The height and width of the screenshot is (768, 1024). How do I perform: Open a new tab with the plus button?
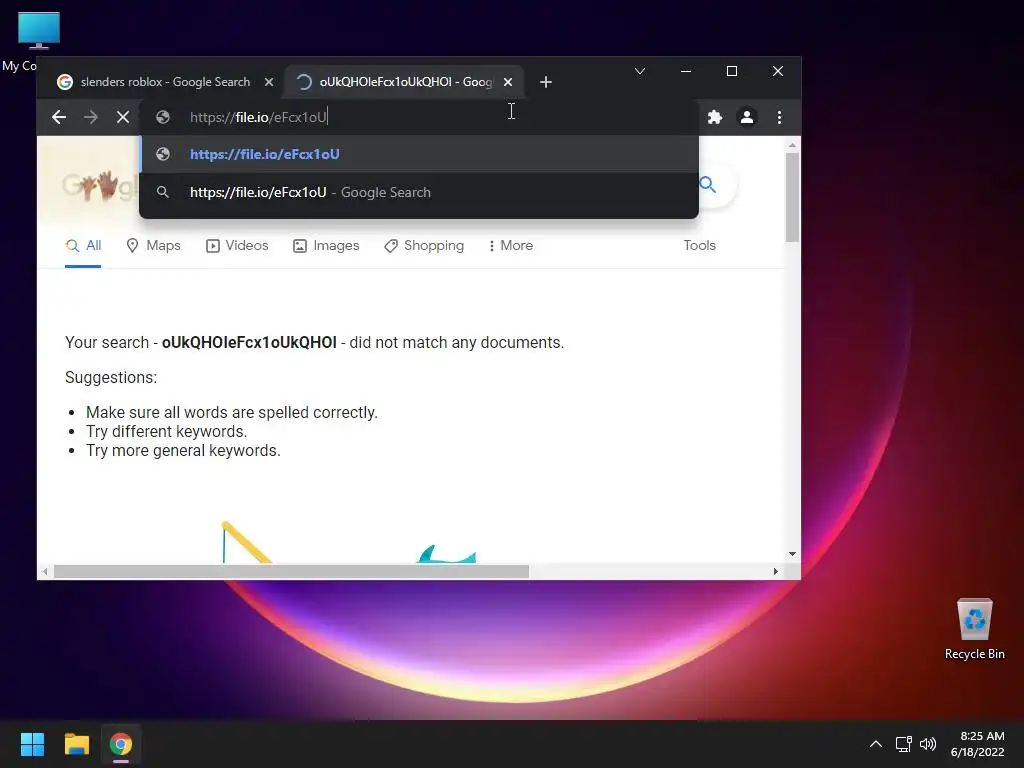pos(546,82)
